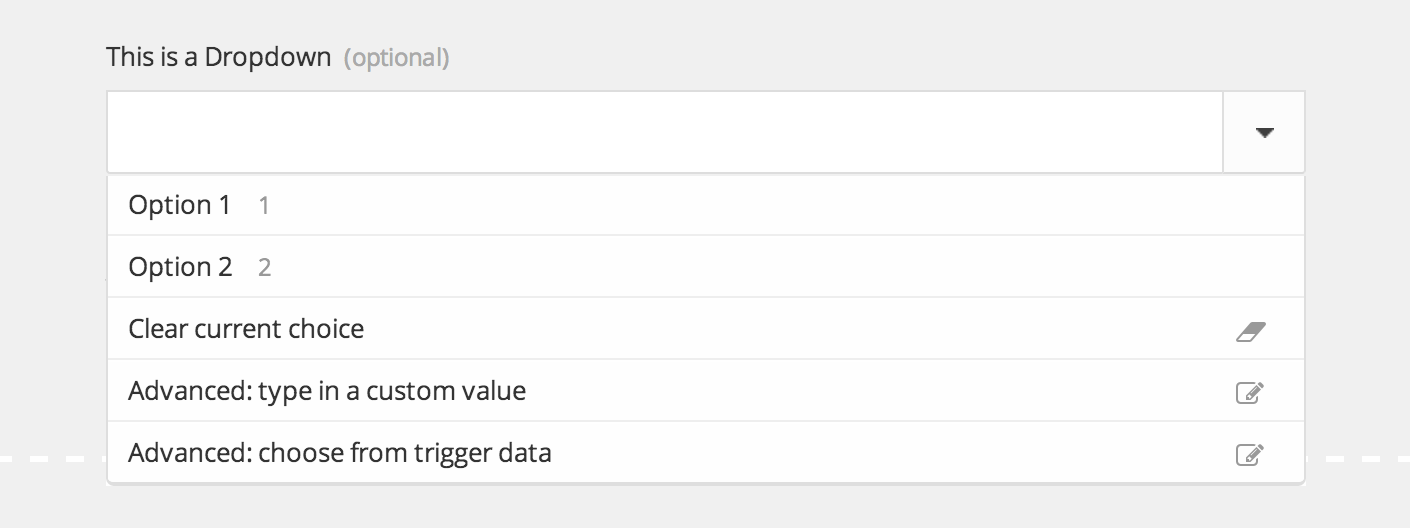This screenshot has width=1410, height=528.
Task: Collapse the list using the dropdown arrow
Action: click(1264, 132)
